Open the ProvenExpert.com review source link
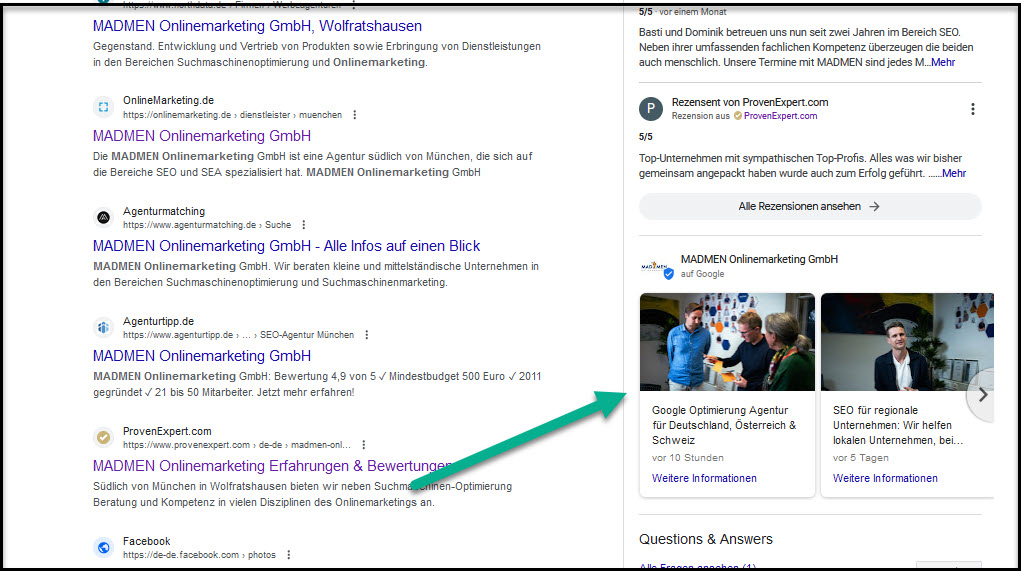Image resolution: width=1021 pixels, height=571 pixels. (780, 116)
